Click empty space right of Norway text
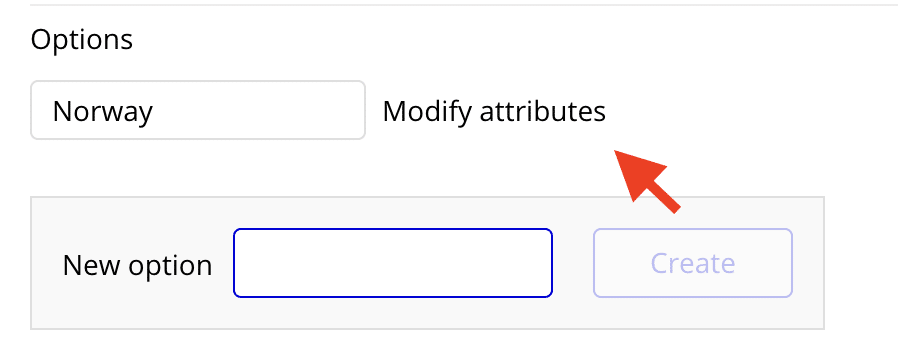 258,111
